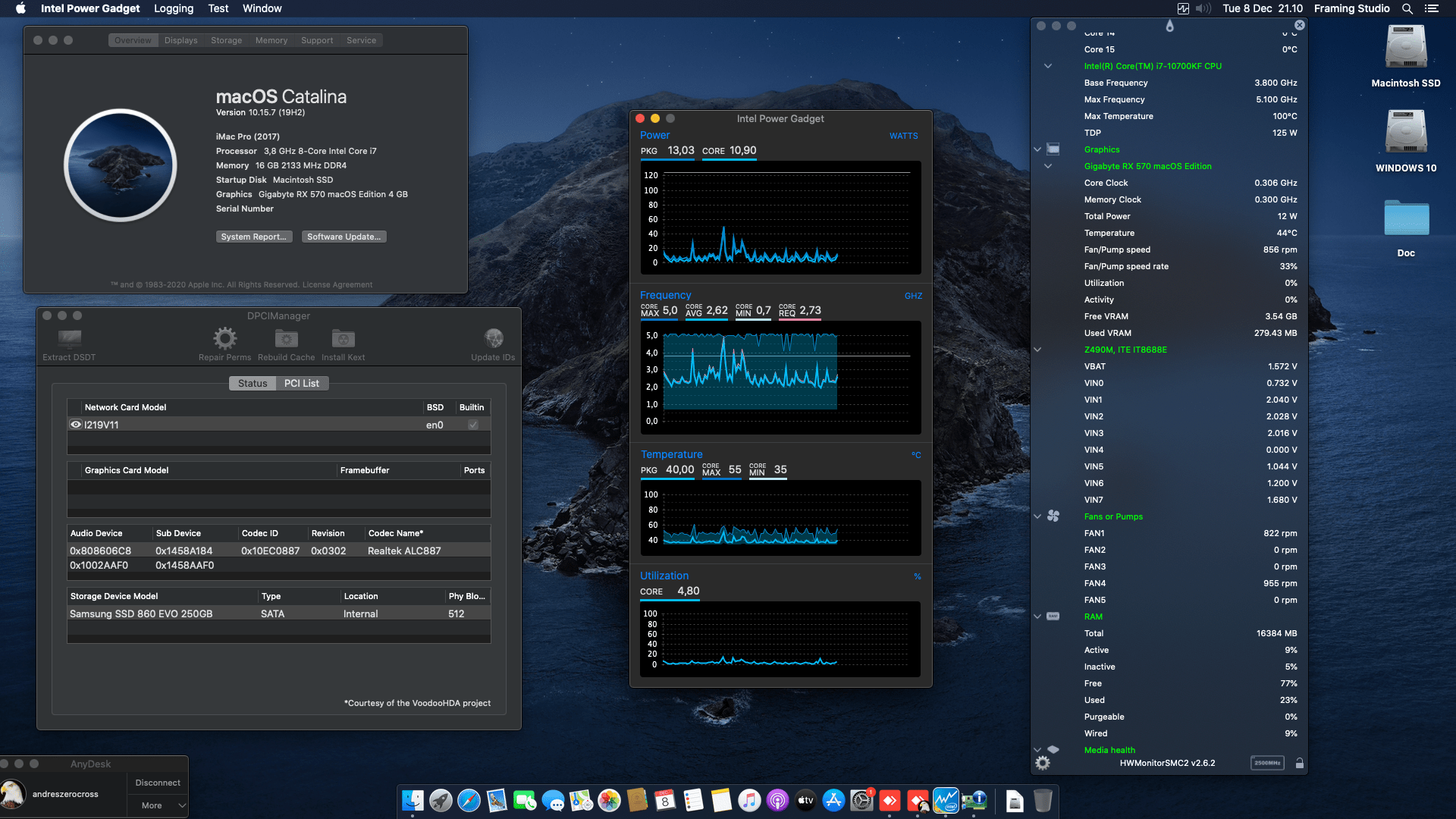
Task: Open the Logging menu
Action: pos(173,8)
